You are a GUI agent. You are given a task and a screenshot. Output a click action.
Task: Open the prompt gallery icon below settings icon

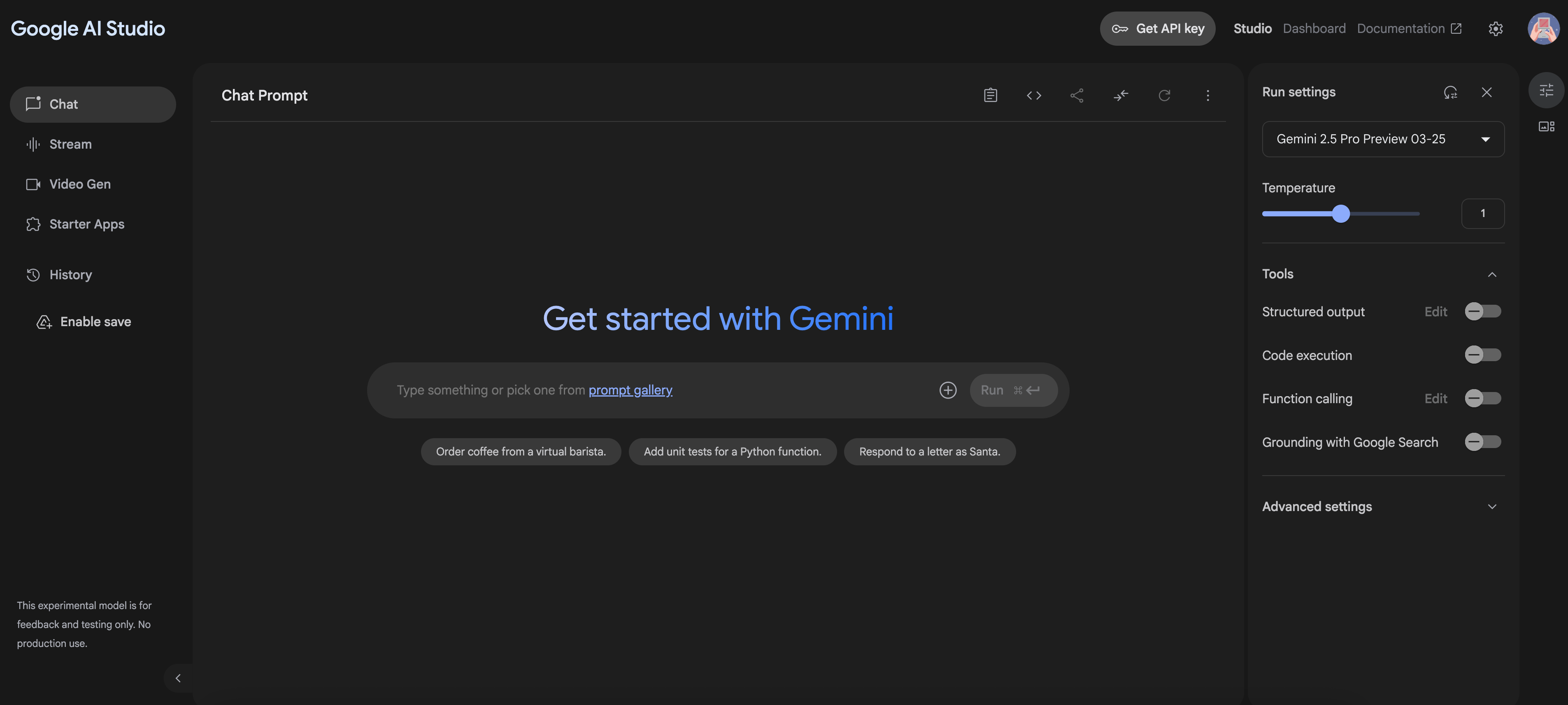(1546, 127)
